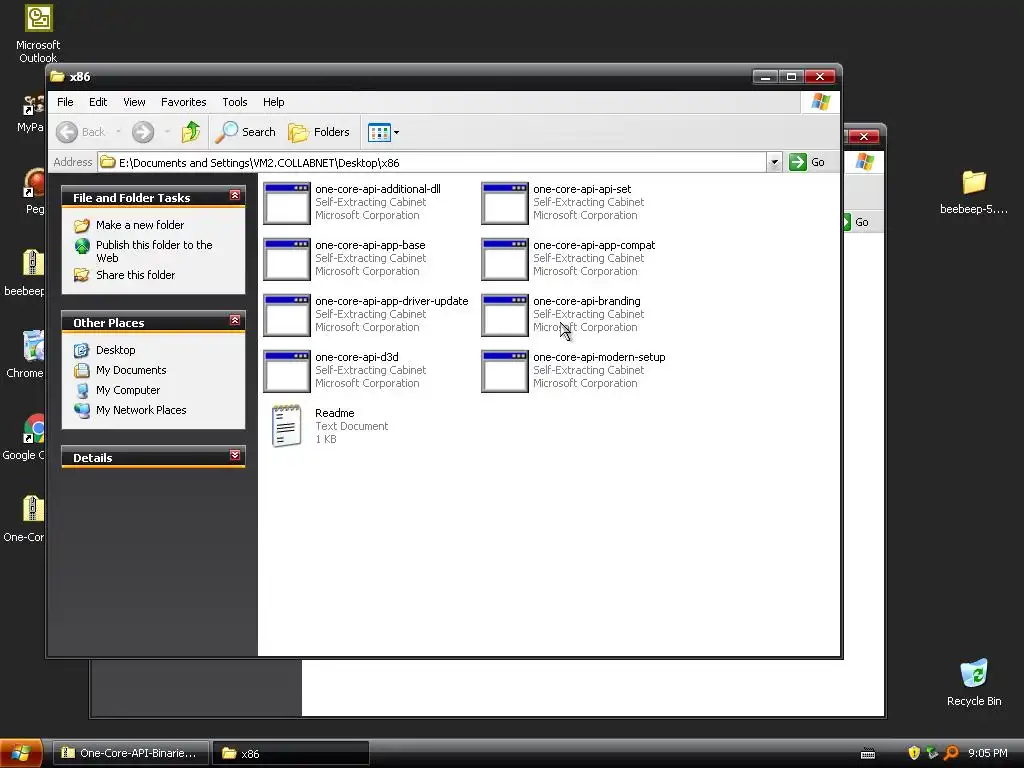
Task: Open the View menu
Action: [x=134, y=102]
